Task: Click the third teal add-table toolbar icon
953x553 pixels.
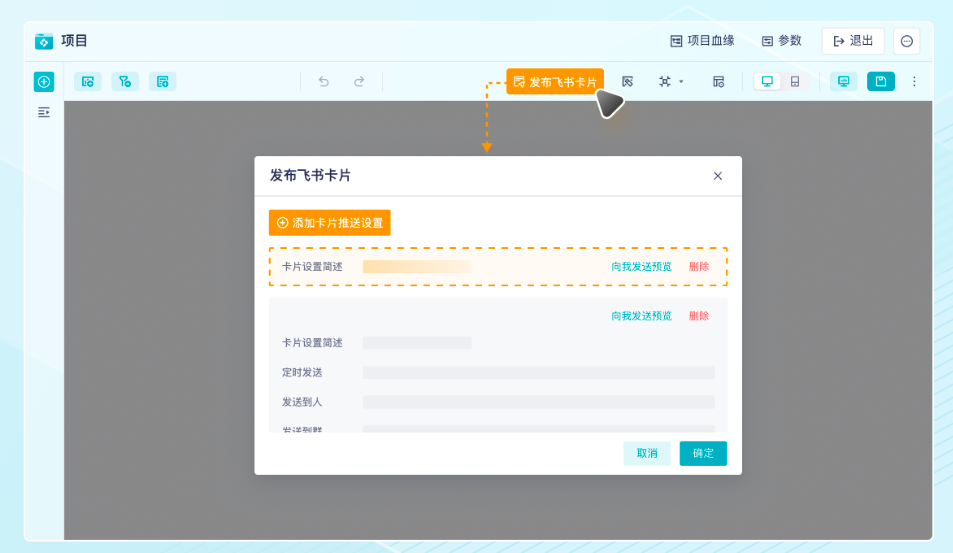Action: pos(162,81)
